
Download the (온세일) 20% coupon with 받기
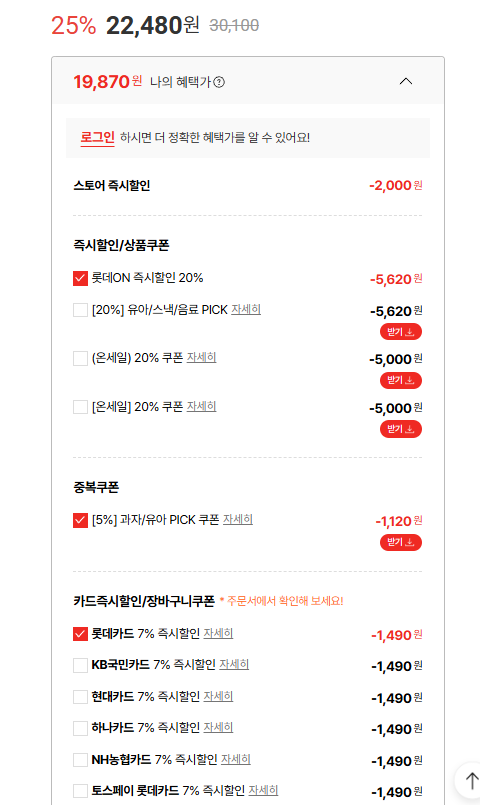click(401, 380)
